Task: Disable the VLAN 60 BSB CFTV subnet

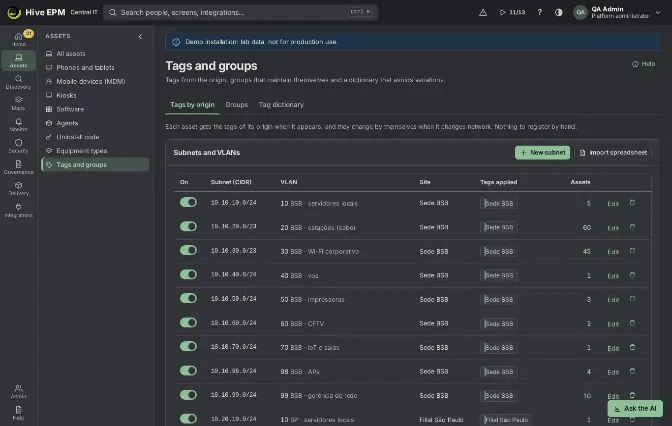Action: point(188,322)
